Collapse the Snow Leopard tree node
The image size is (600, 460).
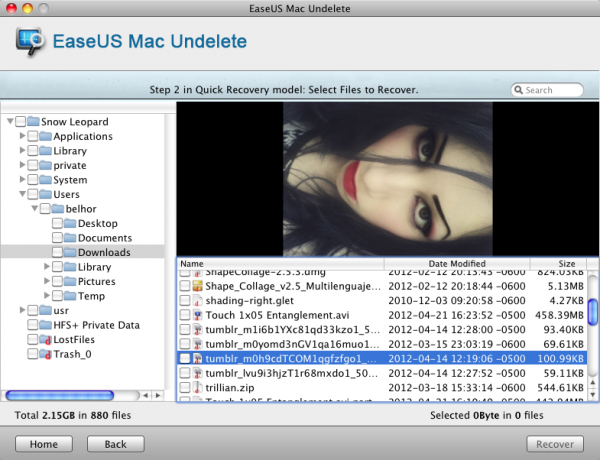10,121
